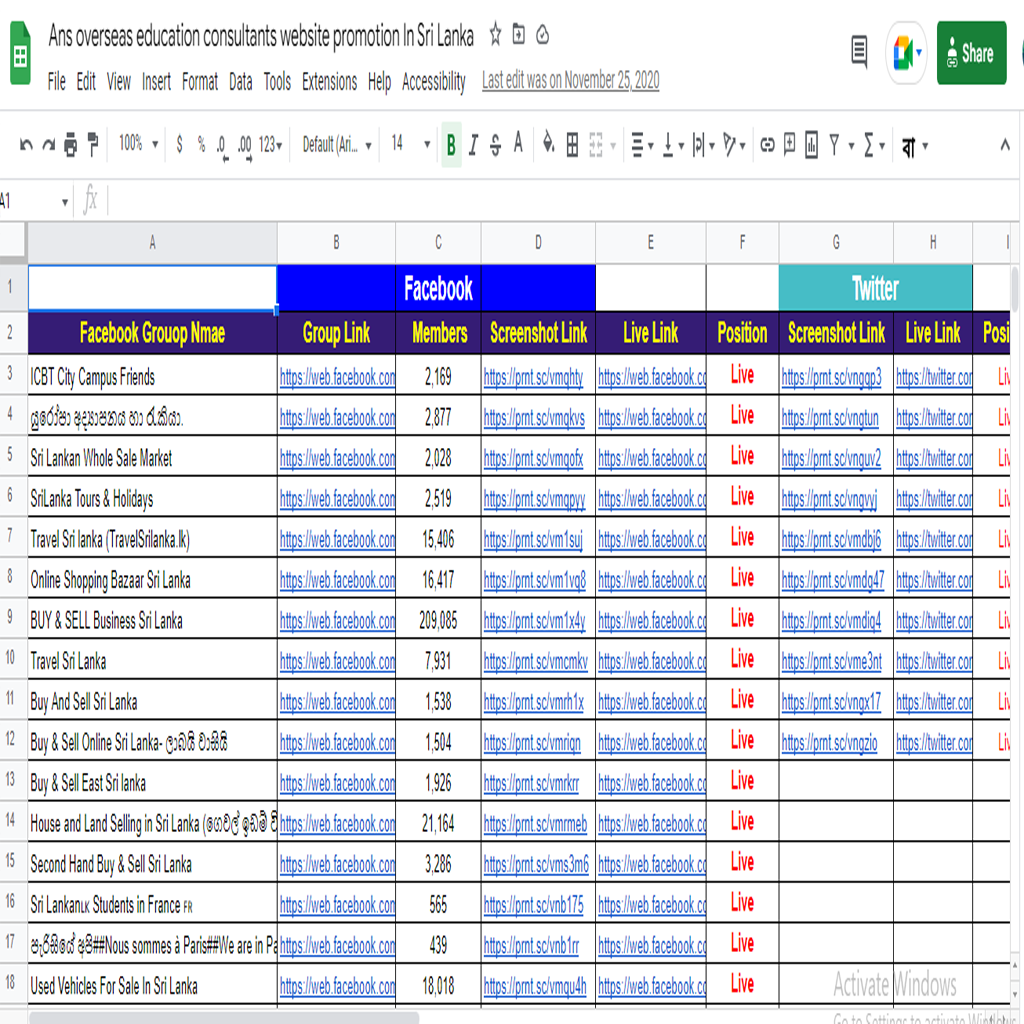Open the vertical align dropdown
Viewport: 1024px width, 1024px height.
tap(673, 145)
